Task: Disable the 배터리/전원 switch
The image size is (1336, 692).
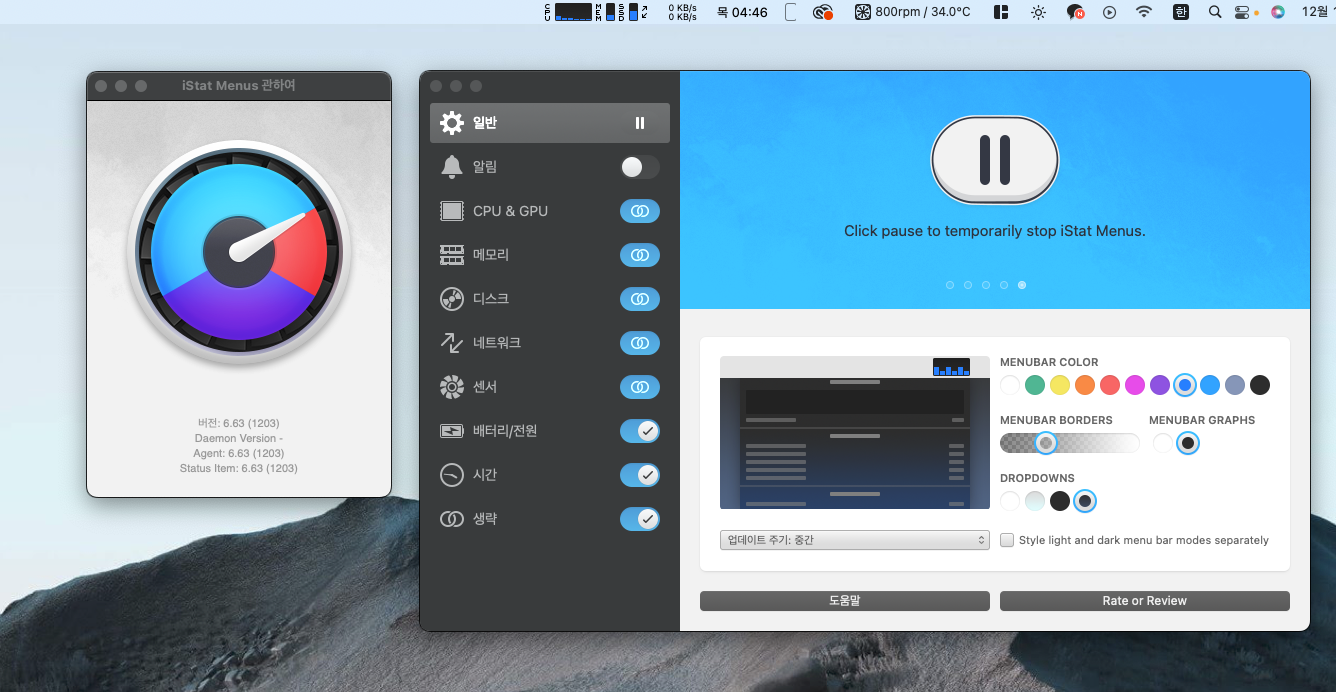Action: 640,431
